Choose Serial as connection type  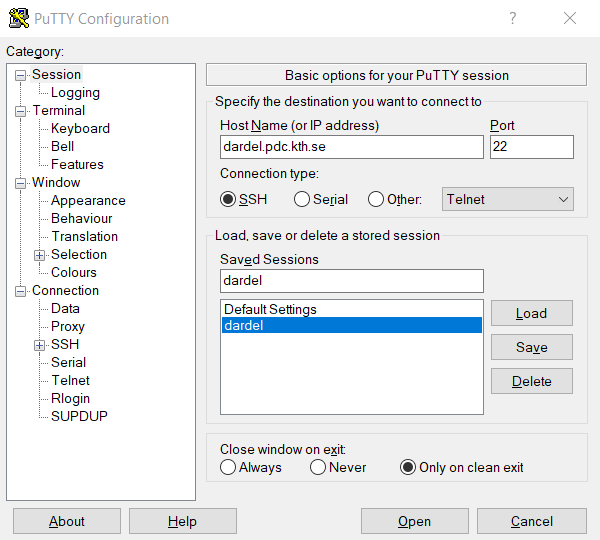(x=302, y=199)
